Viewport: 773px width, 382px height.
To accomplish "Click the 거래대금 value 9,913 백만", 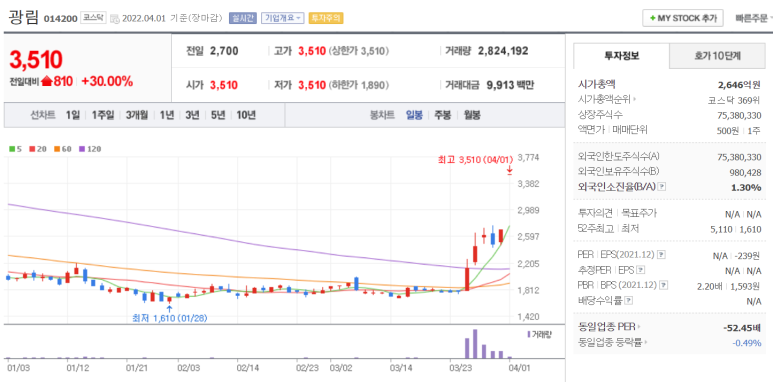I will pyautogui.click(x=510, y=85).
